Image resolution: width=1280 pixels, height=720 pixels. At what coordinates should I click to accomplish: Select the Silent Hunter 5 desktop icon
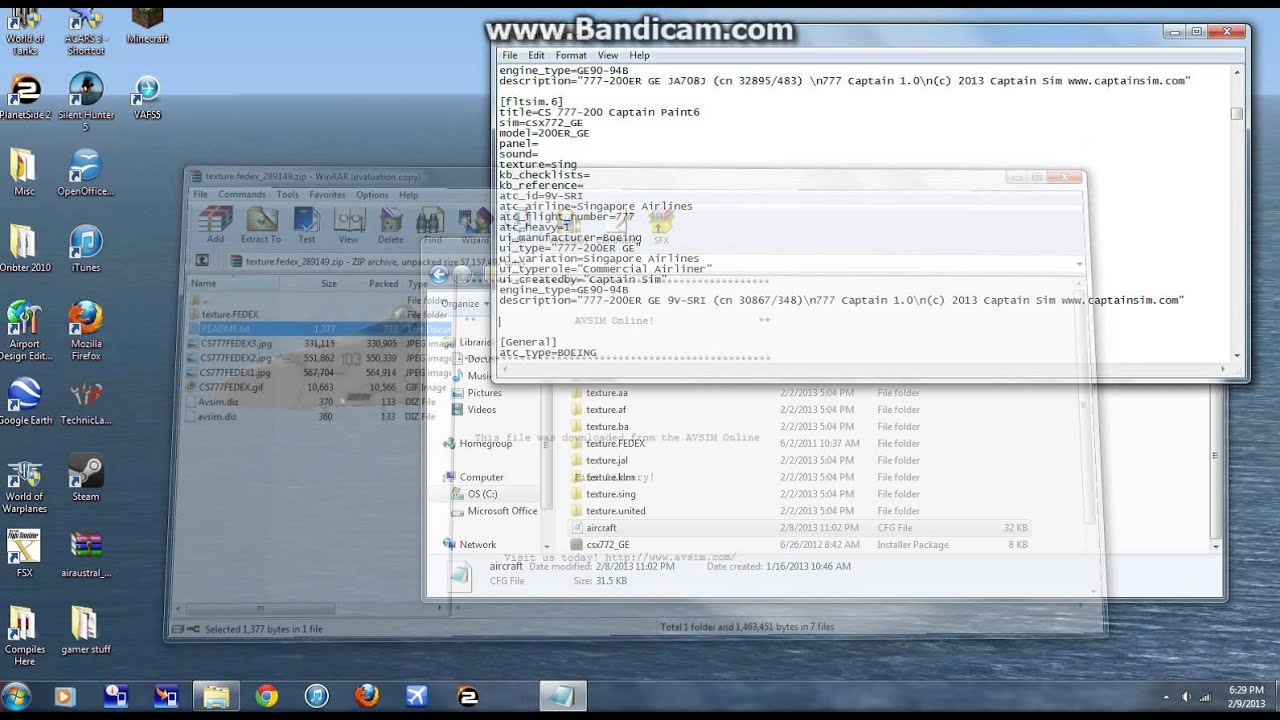click(86, 102)
